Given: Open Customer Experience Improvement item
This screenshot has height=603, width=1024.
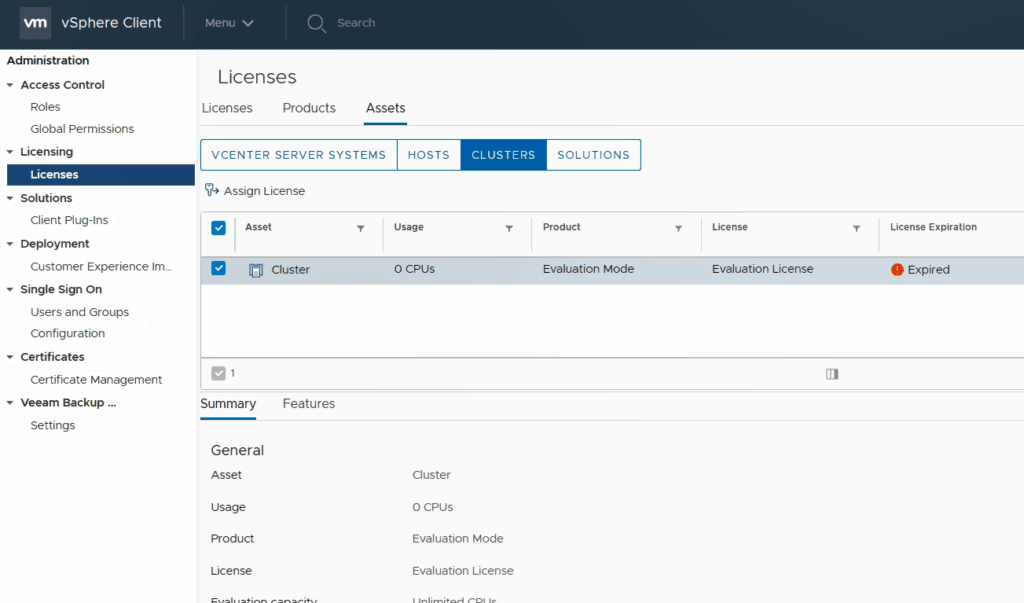Looking at the screenshot, I should [x=101, y=267].
